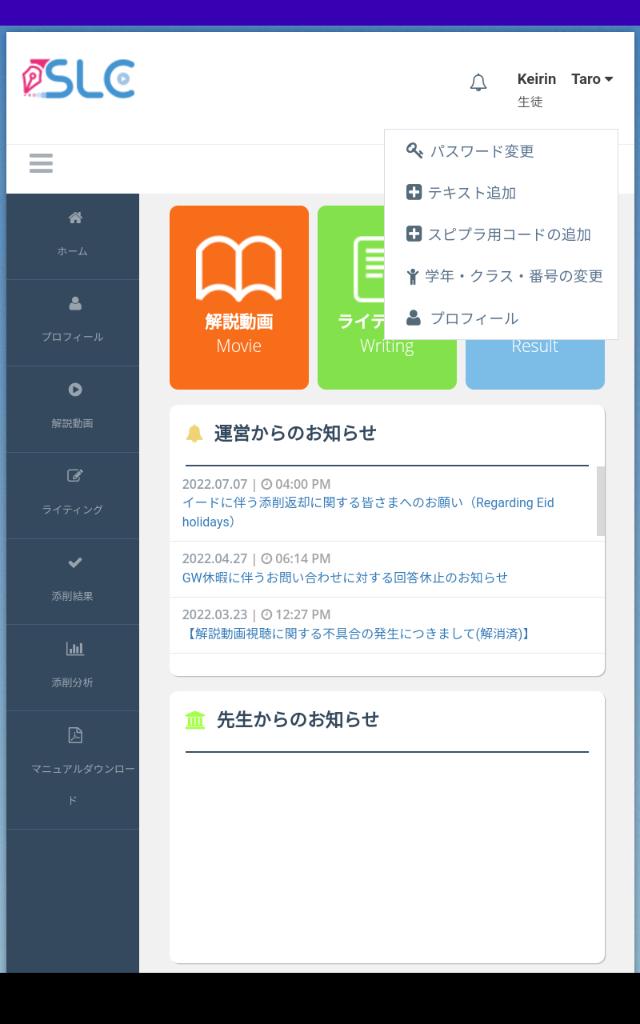This screenshot has height=1024, width=640.
Task: Click the document icon on Writing card
Action: pos(370,269)
